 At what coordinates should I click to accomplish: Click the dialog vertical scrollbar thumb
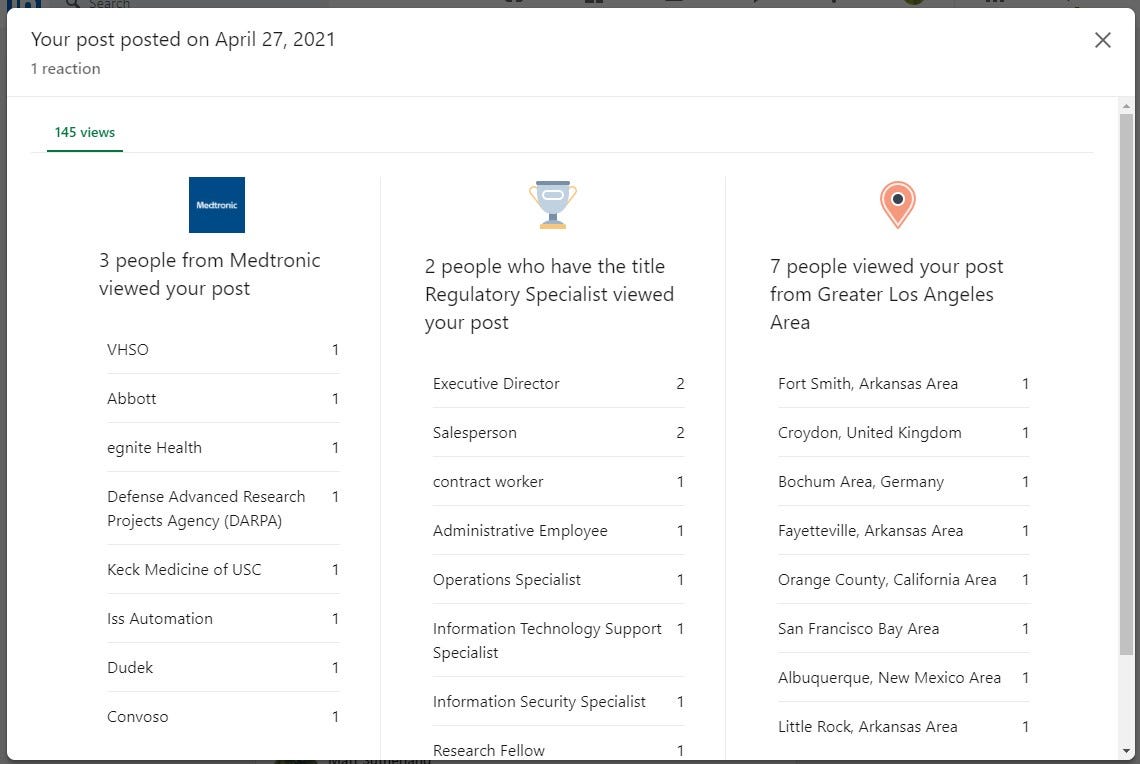pyautogui.click(x=1125, y=383)
